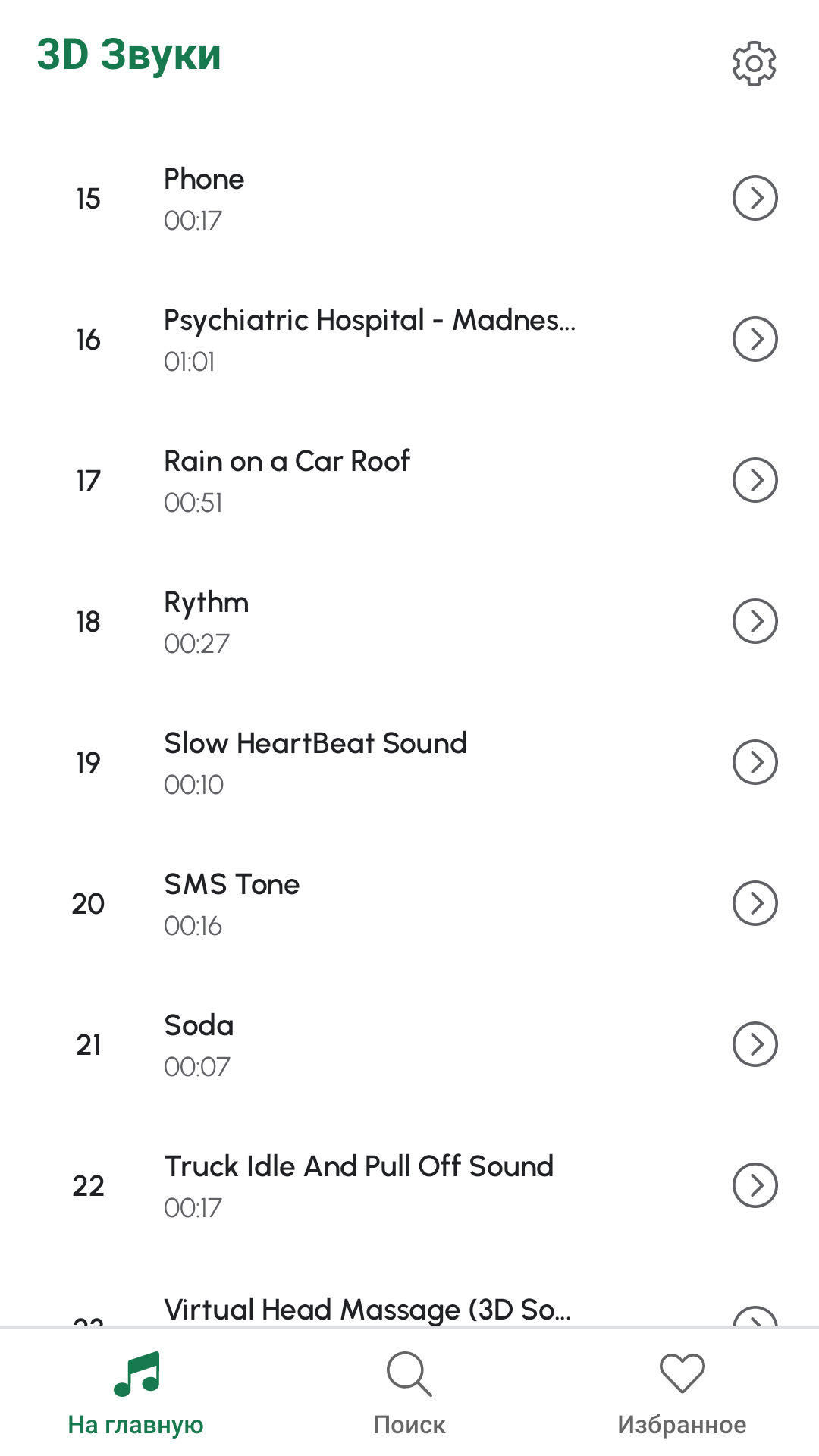The height and width of the screenshot is (1456, 819).
Task: Tap the Truck Idle sound arrow icon
Action: [x=755, y=1185]
